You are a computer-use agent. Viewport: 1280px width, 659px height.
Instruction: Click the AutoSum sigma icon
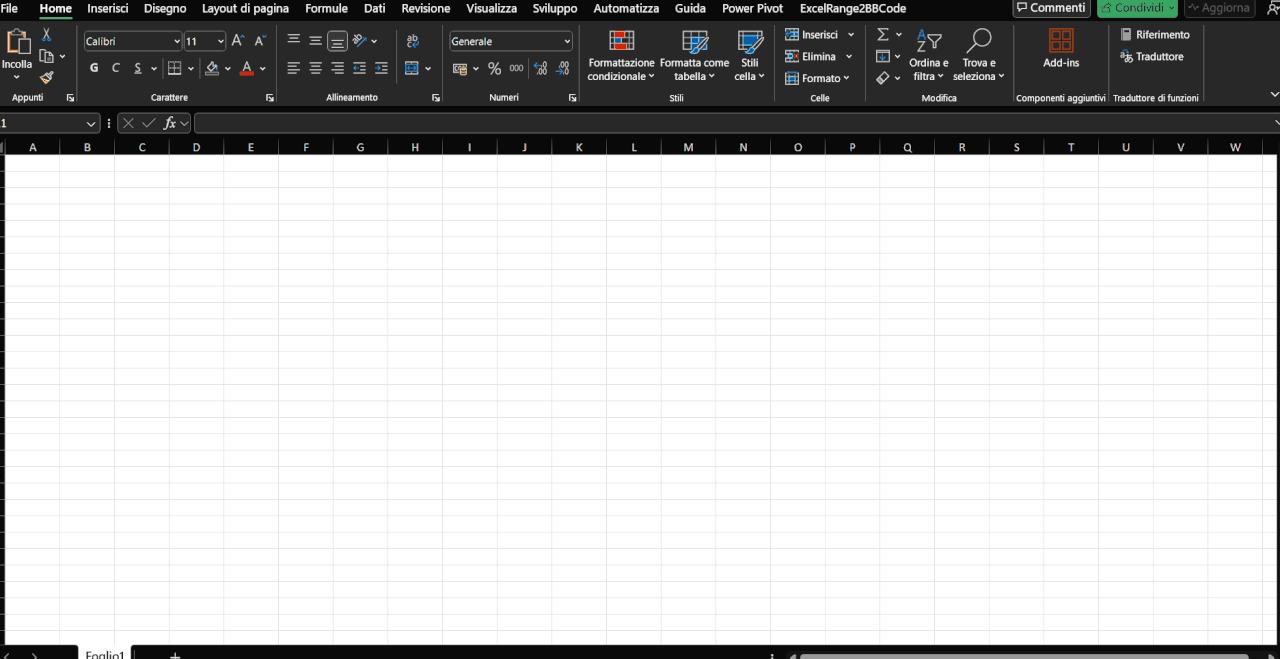coord(883,34)
